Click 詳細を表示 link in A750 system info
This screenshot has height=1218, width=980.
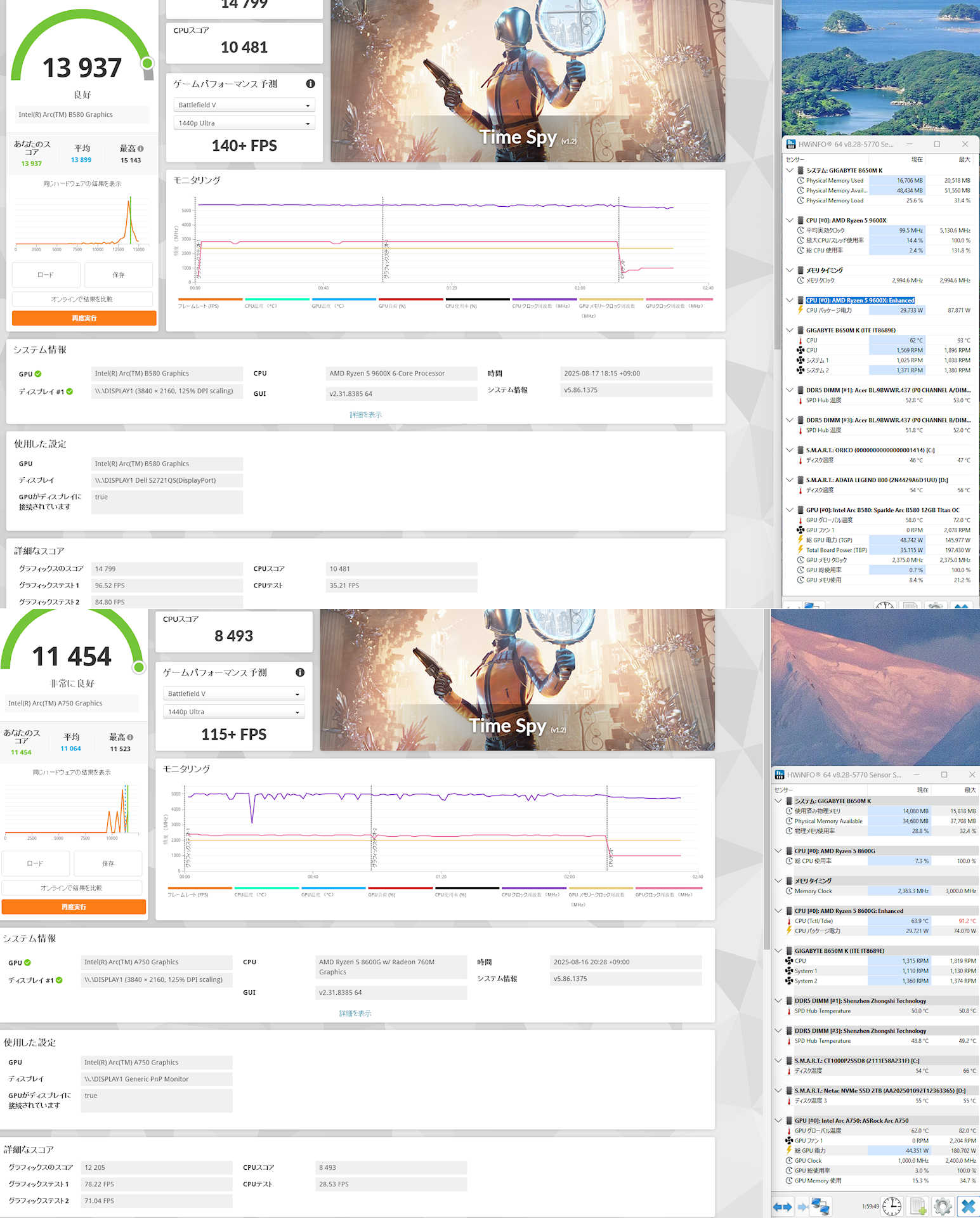355,1014
